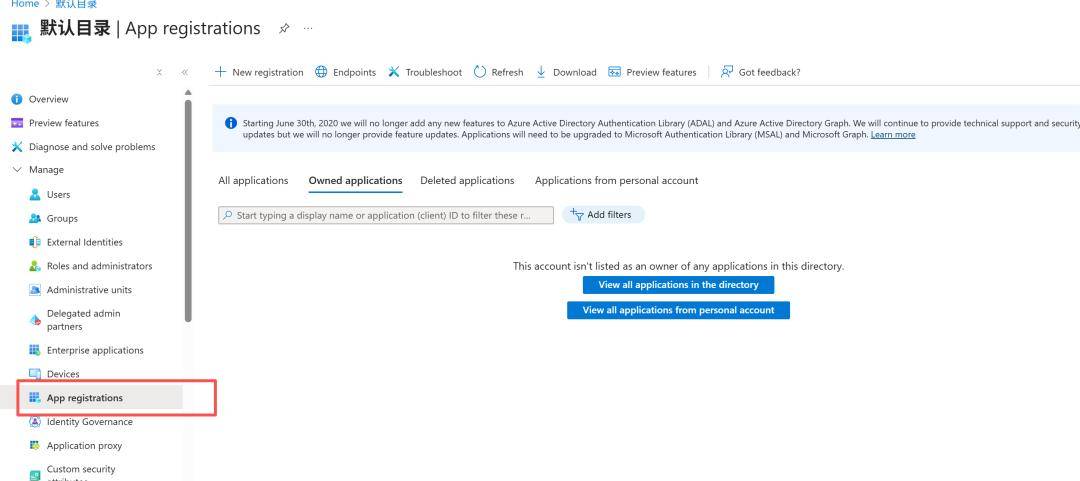Click Roles and administrators icon

[35, 266]
